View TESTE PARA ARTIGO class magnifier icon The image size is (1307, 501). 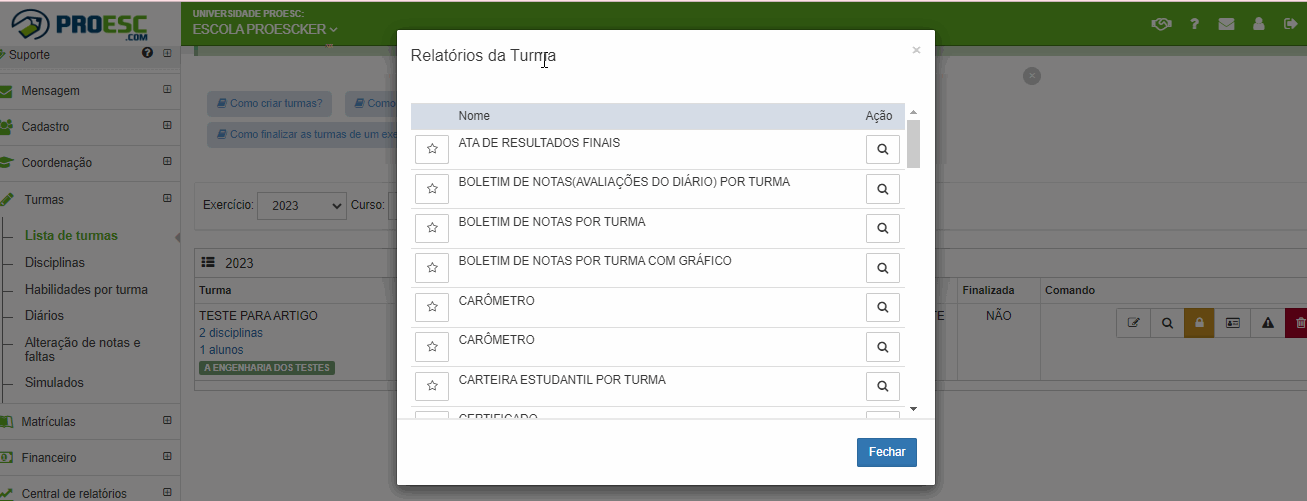click(1167, 323)
